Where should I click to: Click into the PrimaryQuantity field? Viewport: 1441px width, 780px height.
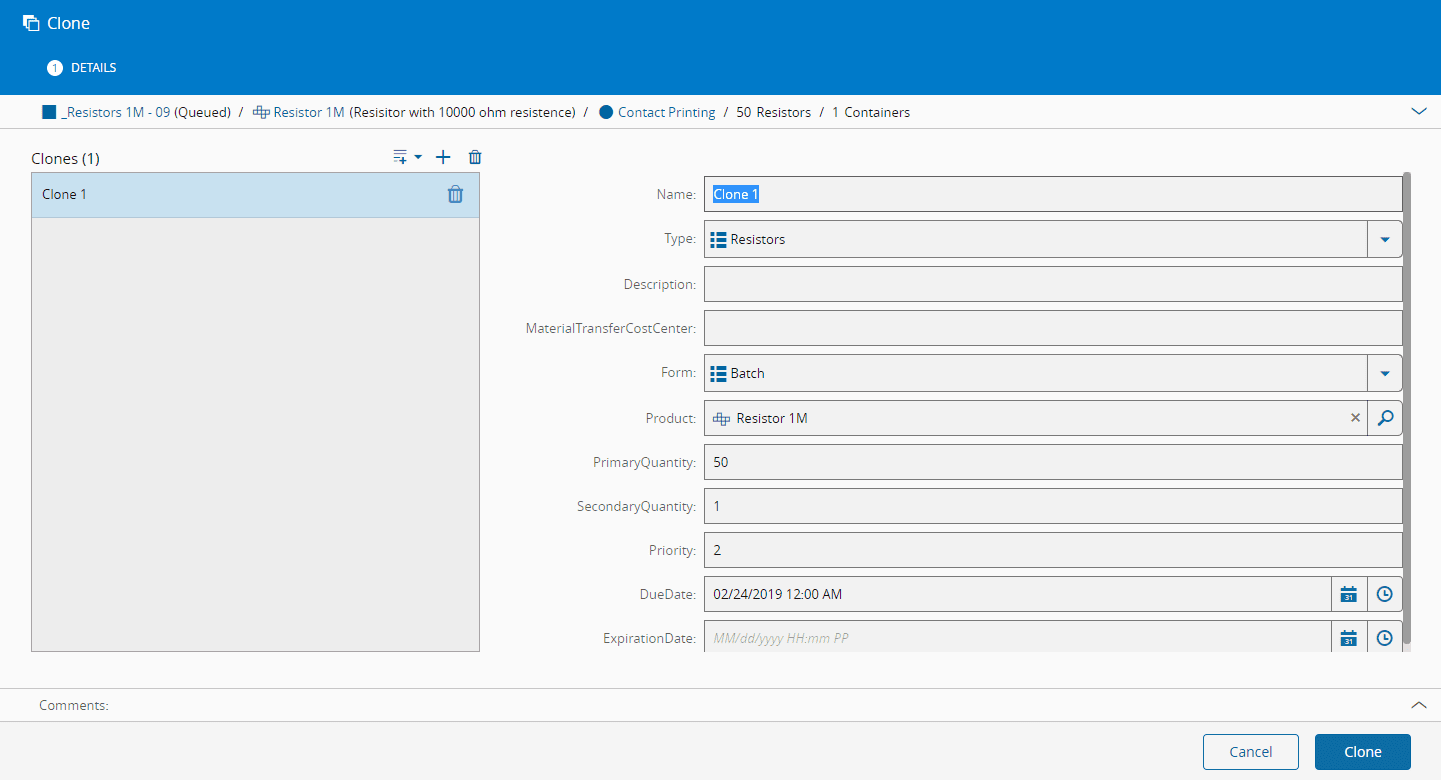click(x=1050, y=462)
